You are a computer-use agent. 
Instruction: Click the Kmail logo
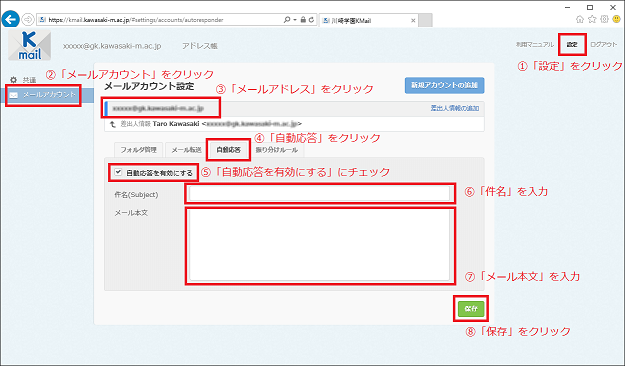coord(29,45)
